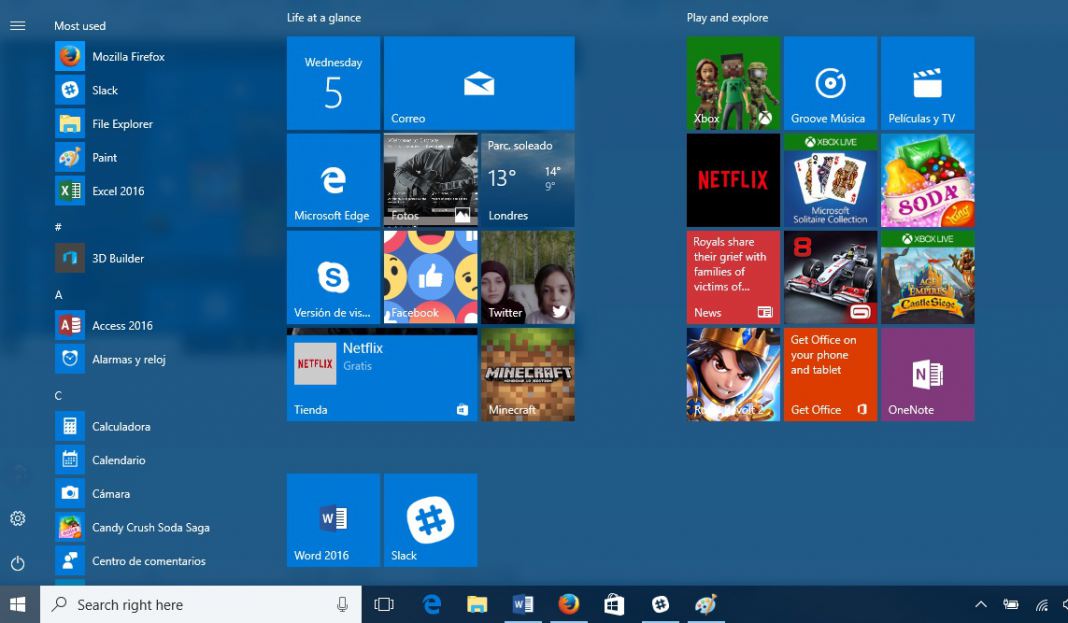Launch the black Netflix tile
The height and width of the screenshot is (623, 1068).
coord(733,180)
